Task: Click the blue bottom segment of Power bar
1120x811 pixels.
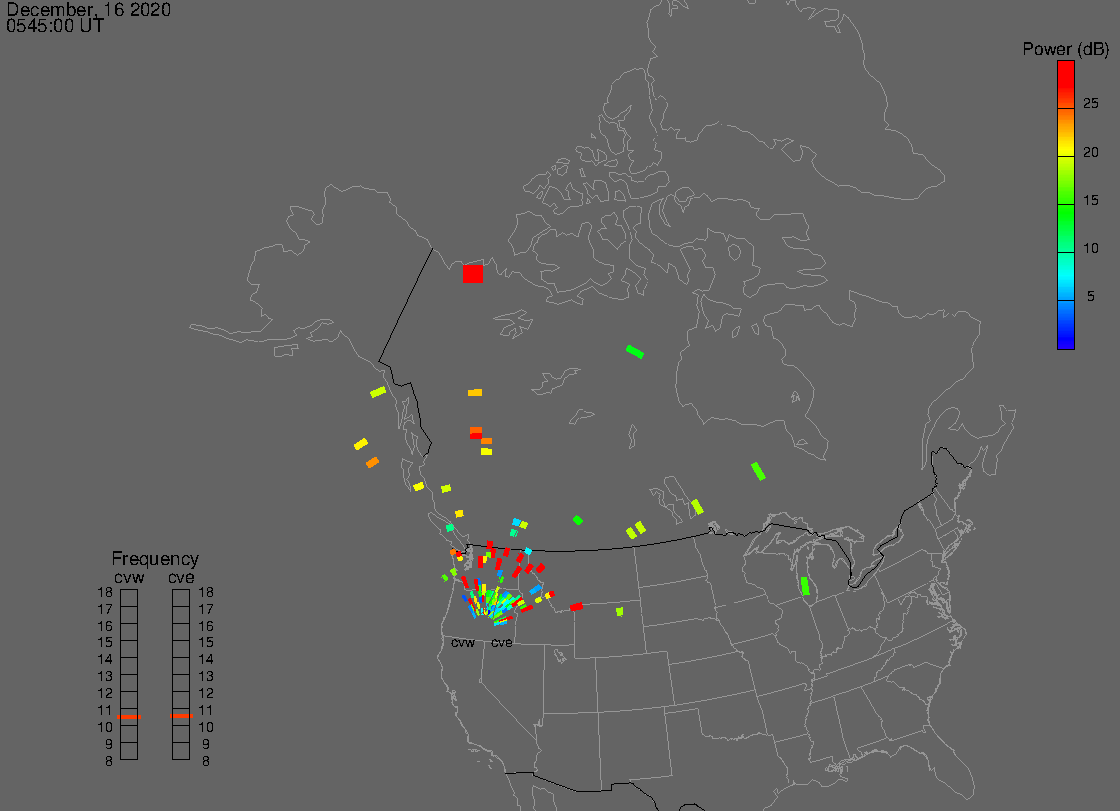Action: coord(1066,325)
